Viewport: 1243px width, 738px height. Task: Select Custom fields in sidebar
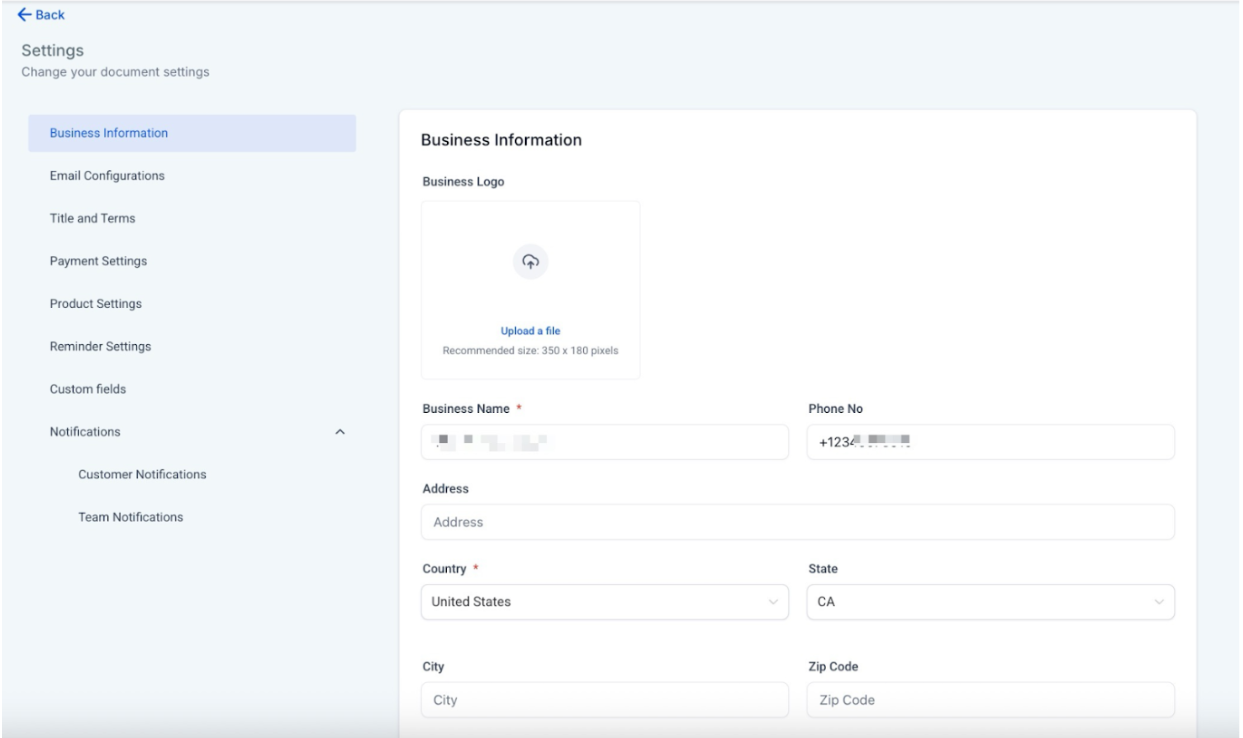coord(89,389)
